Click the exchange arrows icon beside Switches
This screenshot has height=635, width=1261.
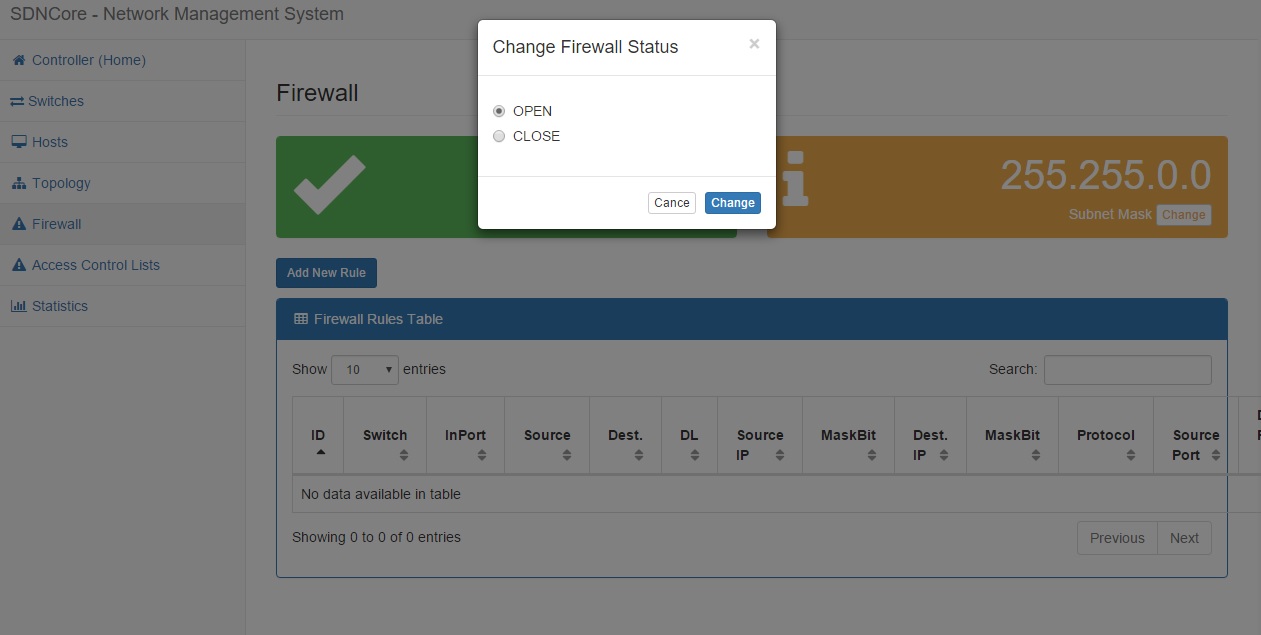tap(18, 101)
